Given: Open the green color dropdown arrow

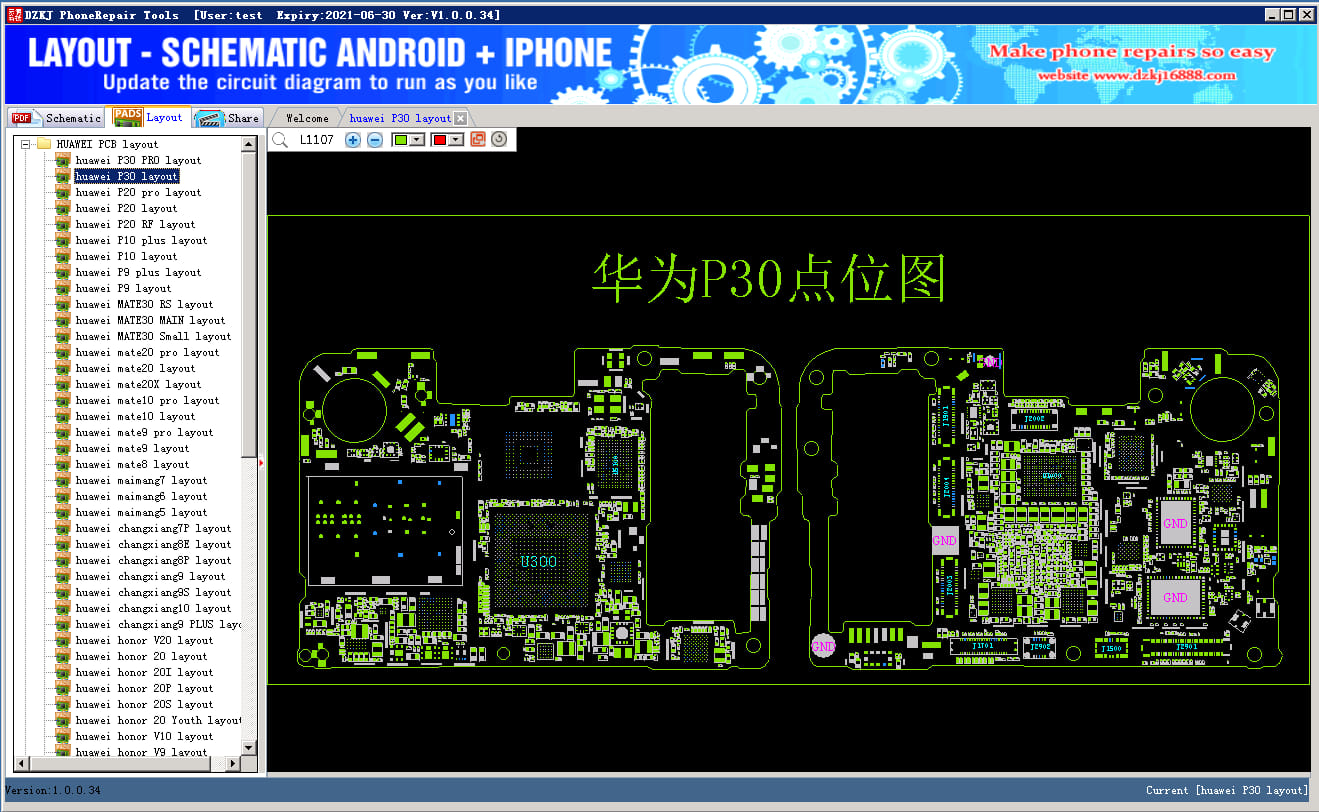Looking at the screenshot, I should (418, 140).
